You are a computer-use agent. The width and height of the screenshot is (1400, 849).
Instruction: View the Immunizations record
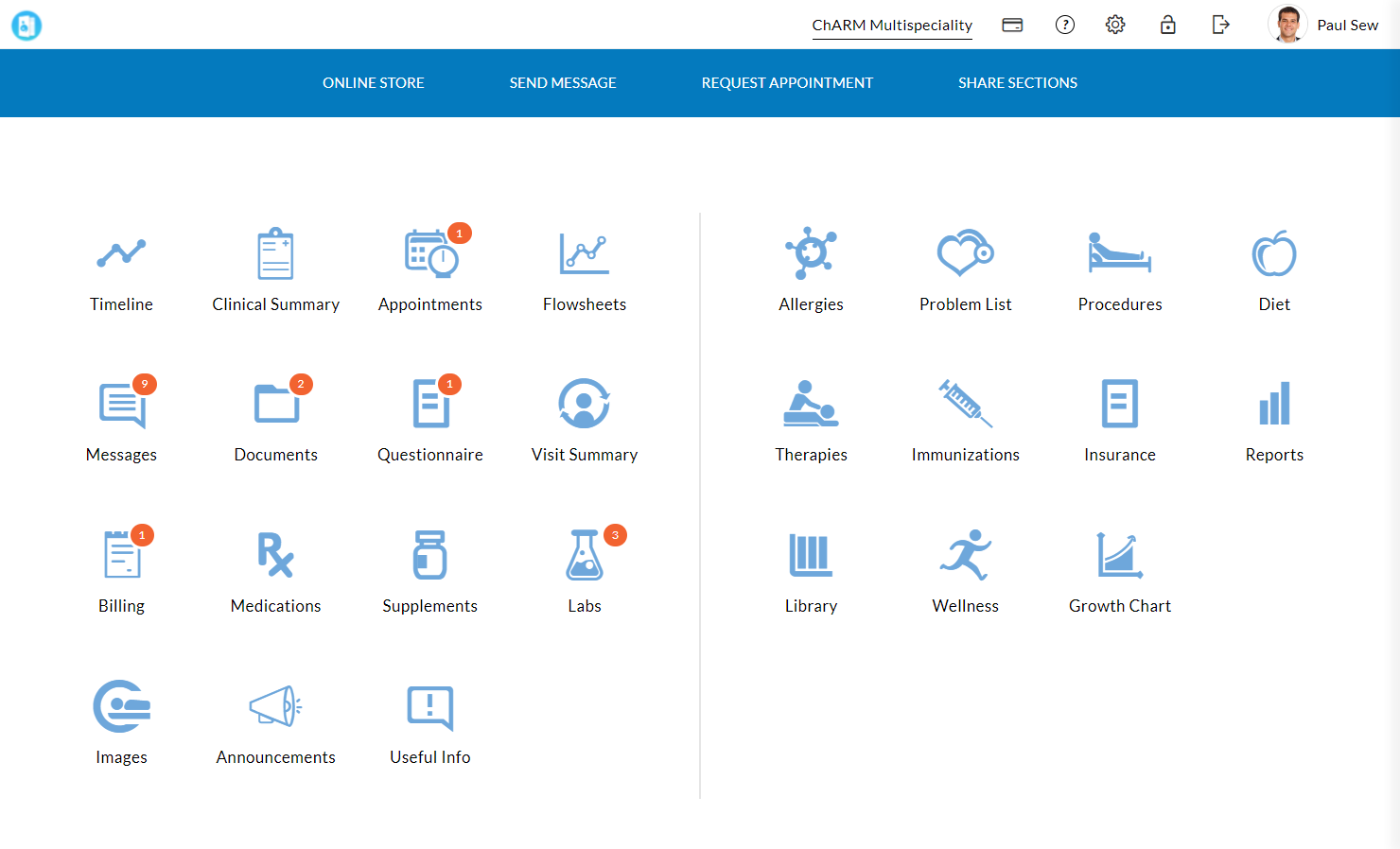pyautogui.click(x=965, y=419)
